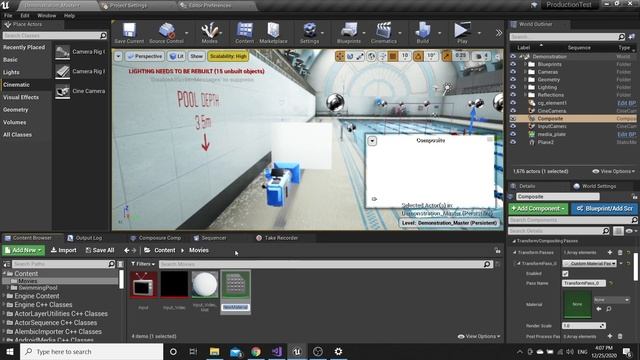Toggle visibility of CineCamera actor

click(513, 111)
